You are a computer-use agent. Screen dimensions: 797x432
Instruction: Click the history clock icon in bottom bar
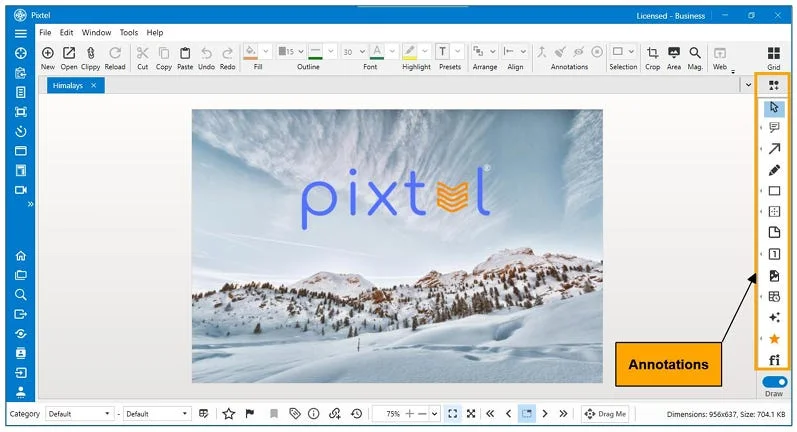point(357,414)
